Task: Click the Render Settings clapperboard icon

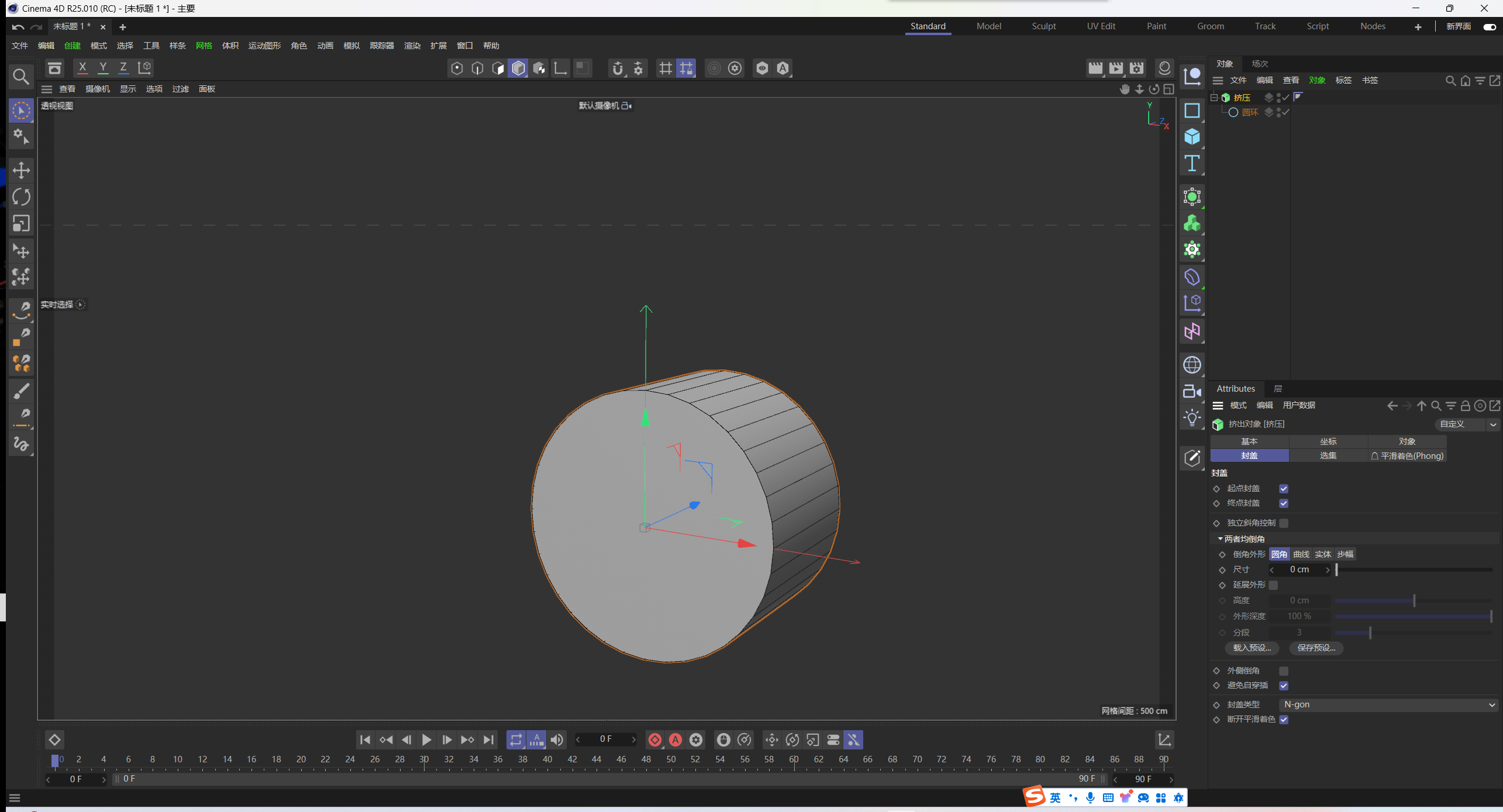Action: coord(1136,68)
